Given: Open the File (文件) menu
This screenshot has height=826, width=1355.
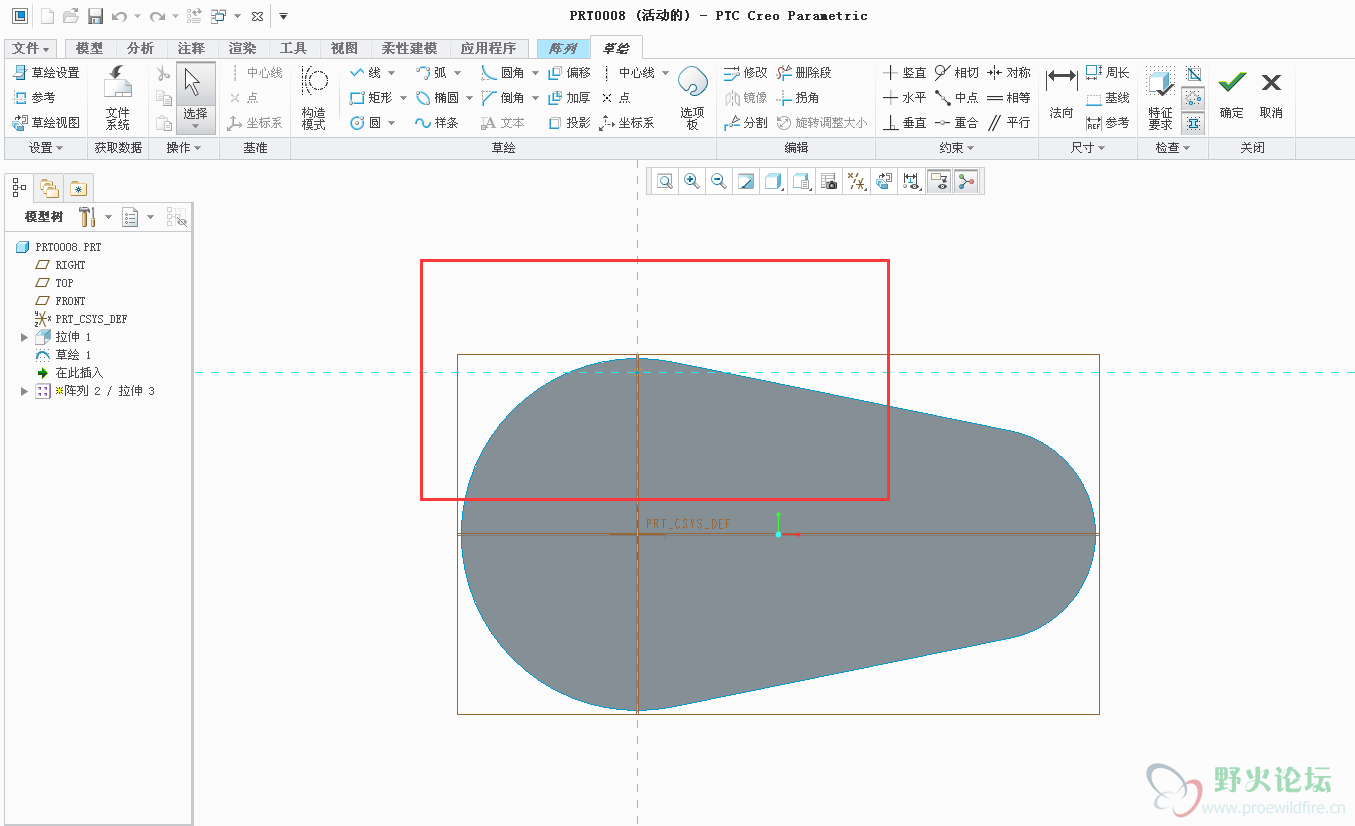Looking at the screenshot, I should (x=32, y=48).
